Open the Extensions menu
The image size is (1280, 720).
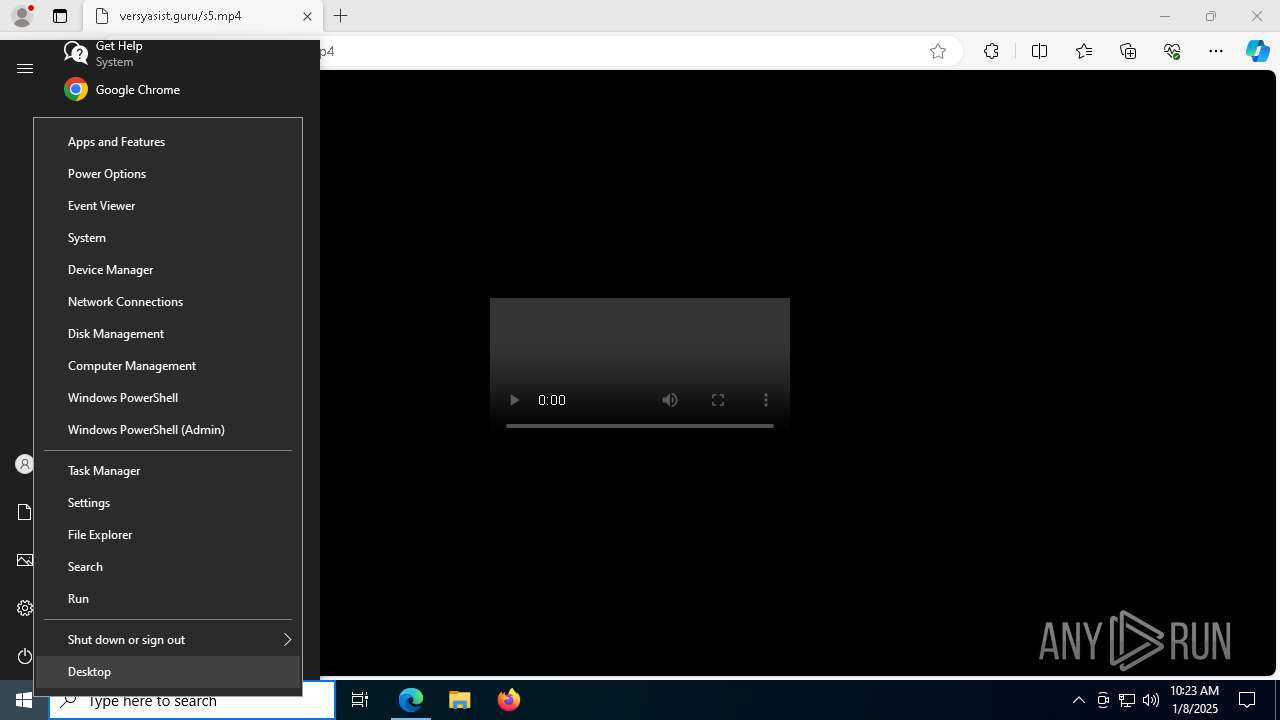click(991, 52)
